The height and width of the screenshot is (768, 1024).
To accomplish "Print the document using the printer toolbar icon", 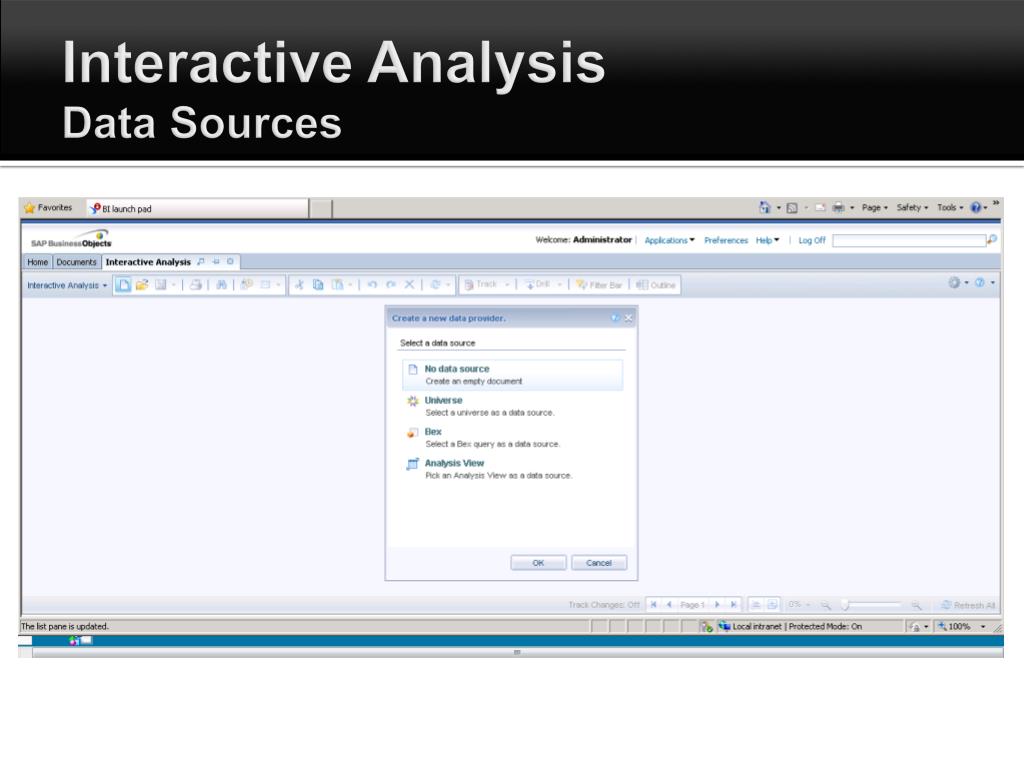I will pyautogui.click(x=195, y=285).
